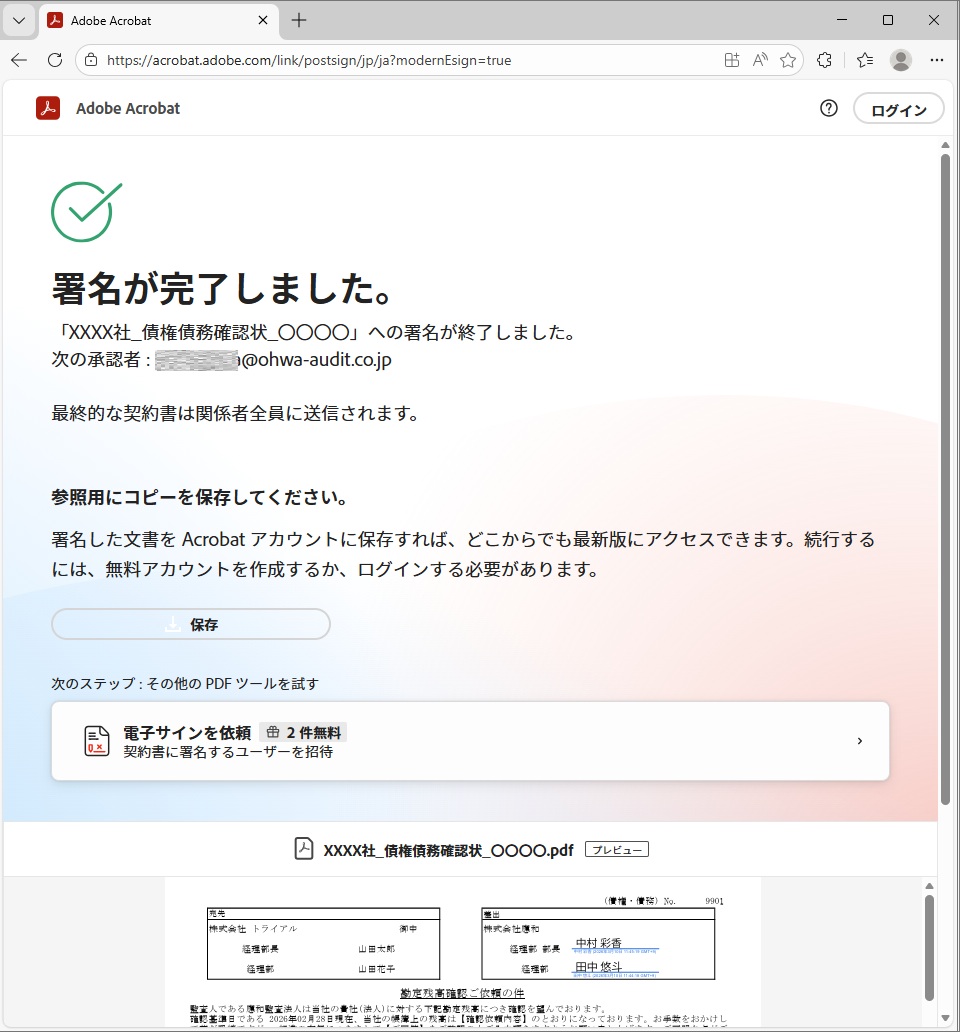Select the Adobe Acrobat browser tab
The image size is (960, 1032).
click(x=150, y=20)
